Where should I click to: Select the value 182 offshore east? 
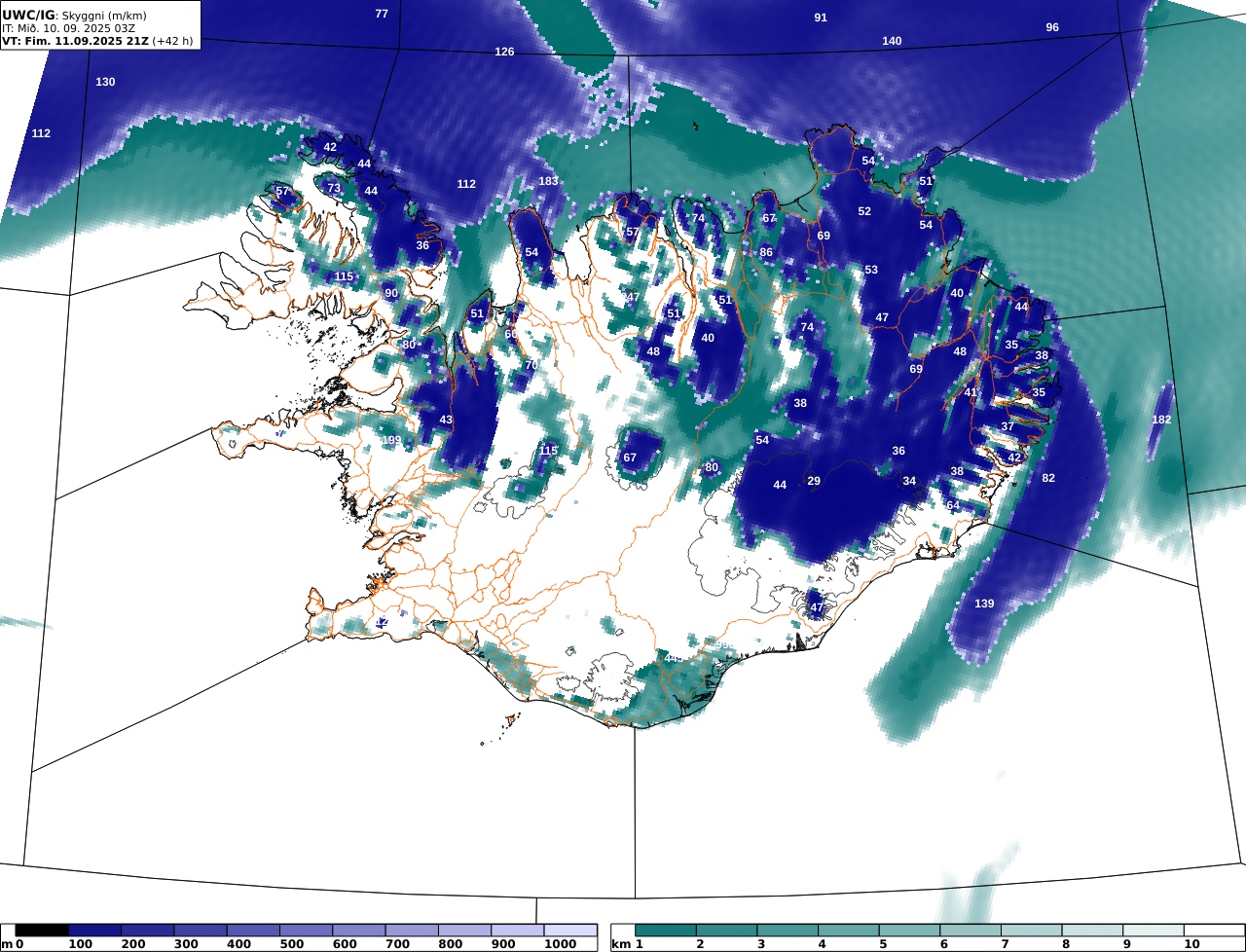tap(1161, 420)
